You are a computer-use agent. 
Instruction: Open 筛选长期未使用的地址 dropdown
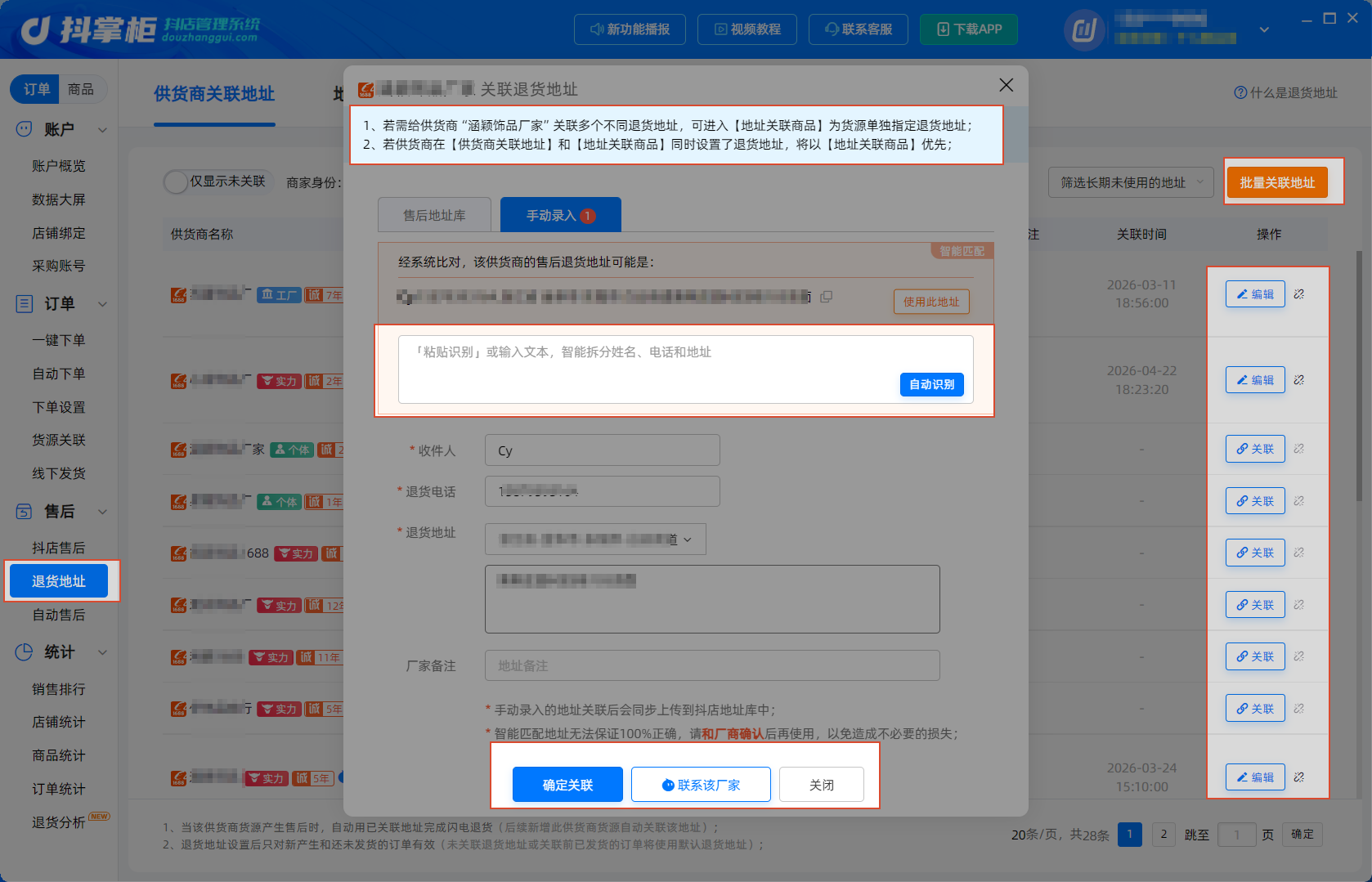[x=1131, y=182]
